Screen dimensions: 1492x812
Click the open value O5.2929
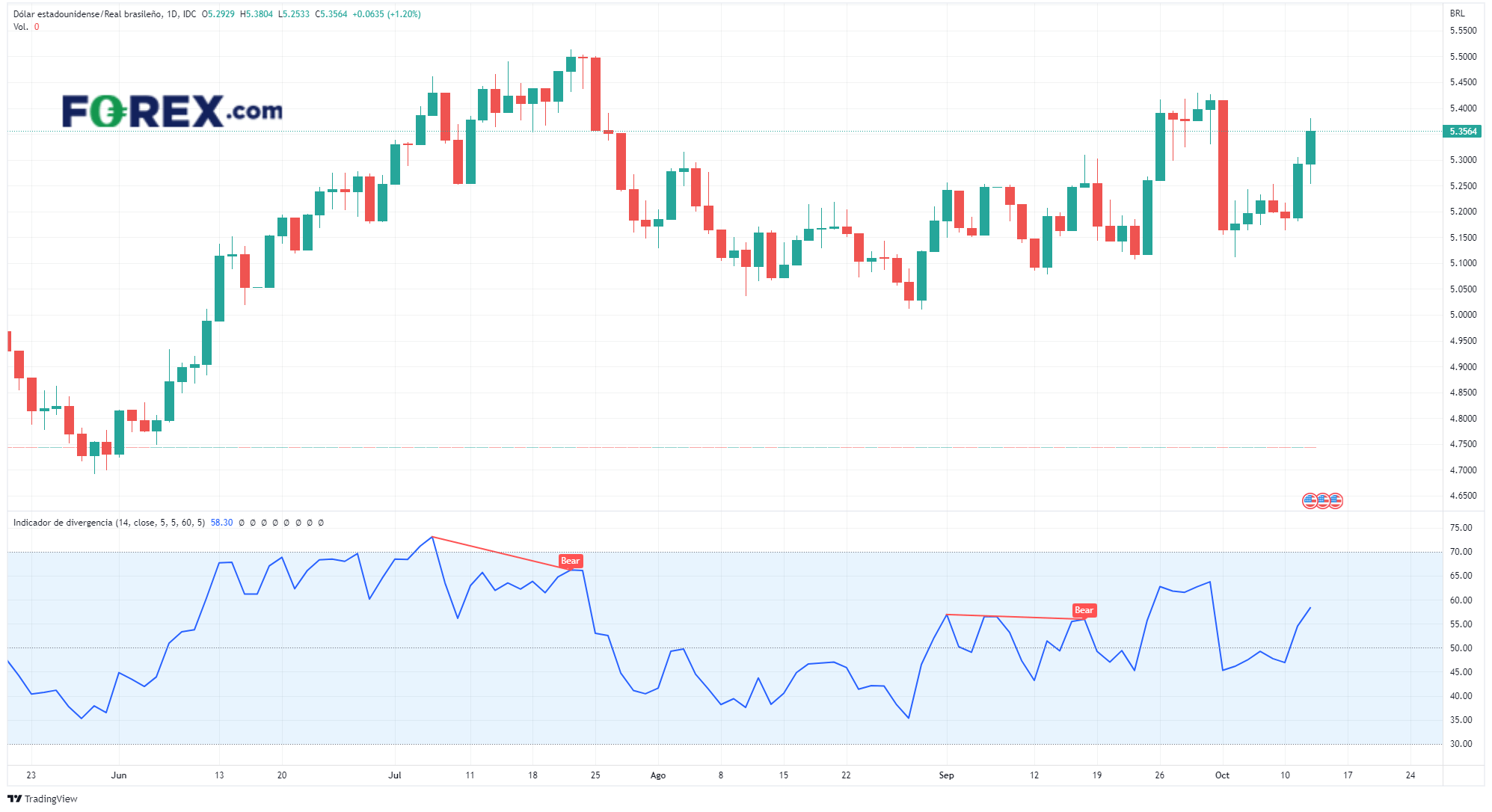click(218, 14)
